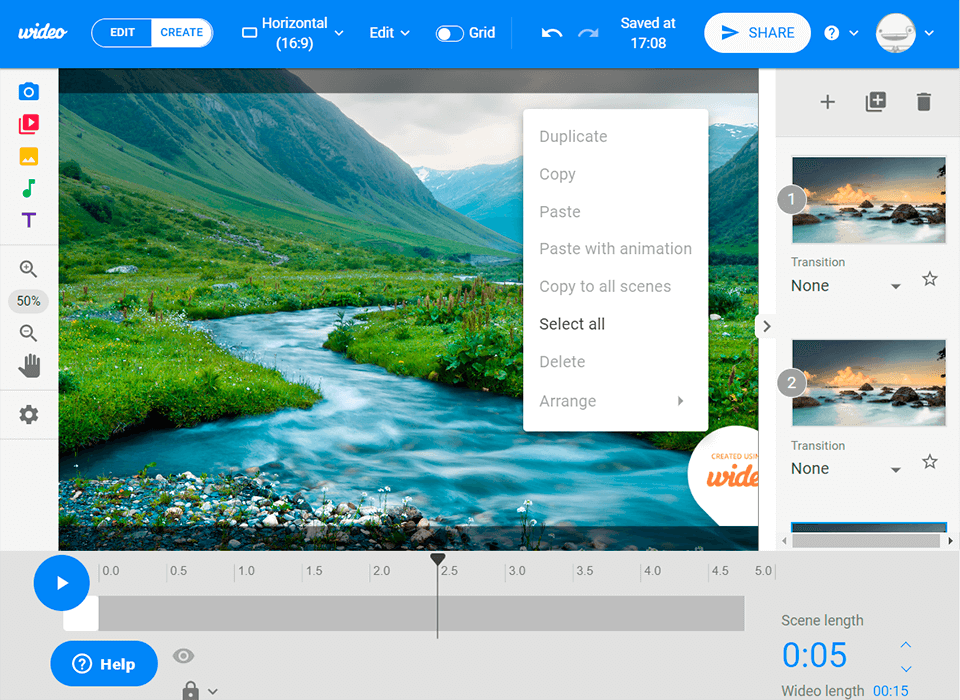Click the SHARE button
The image size is (960, 700).
coord(757,32)
